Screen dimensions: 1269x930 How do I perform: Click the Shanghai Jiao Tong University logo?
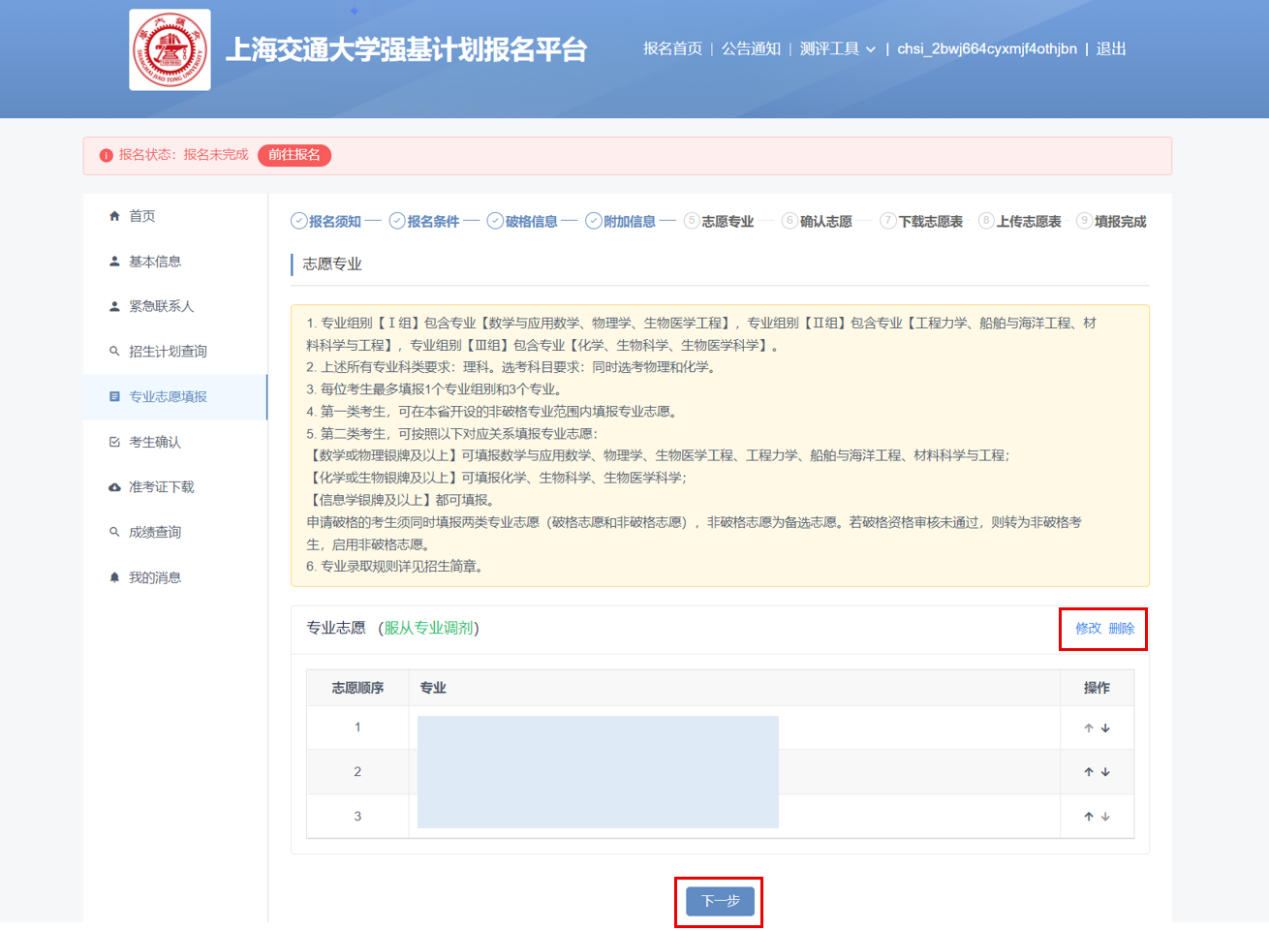pyautogui.click(x=170, y=50)
